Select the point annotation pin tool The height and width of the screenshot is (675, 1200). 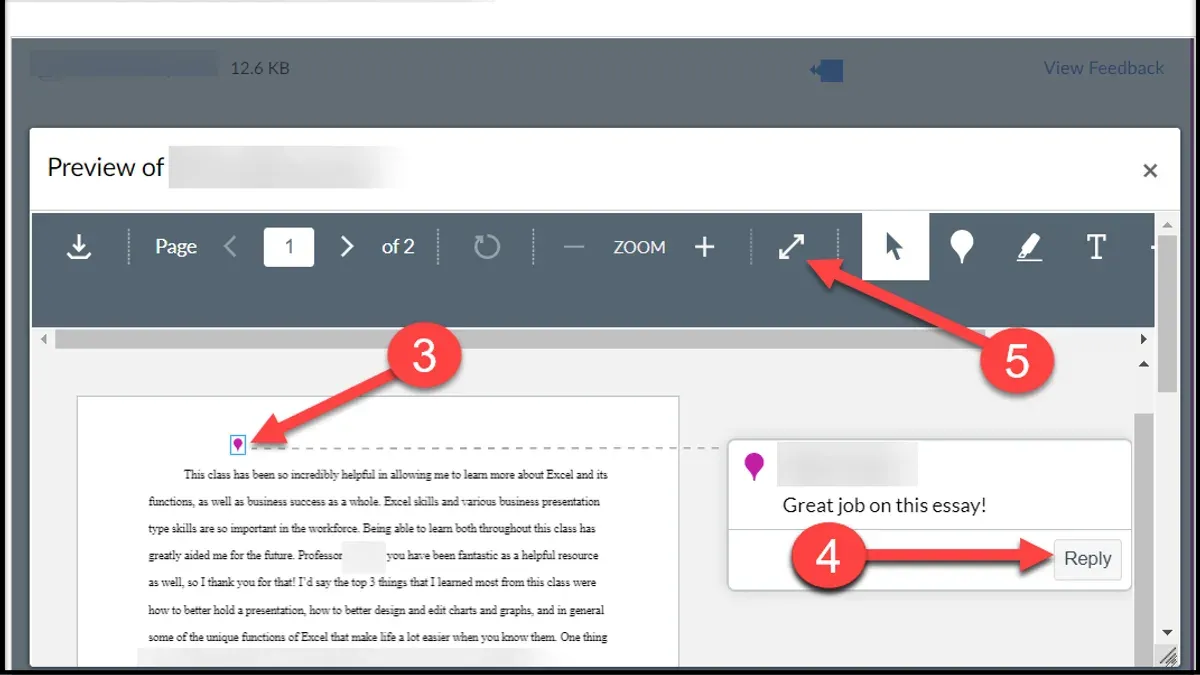coord(961,246)
